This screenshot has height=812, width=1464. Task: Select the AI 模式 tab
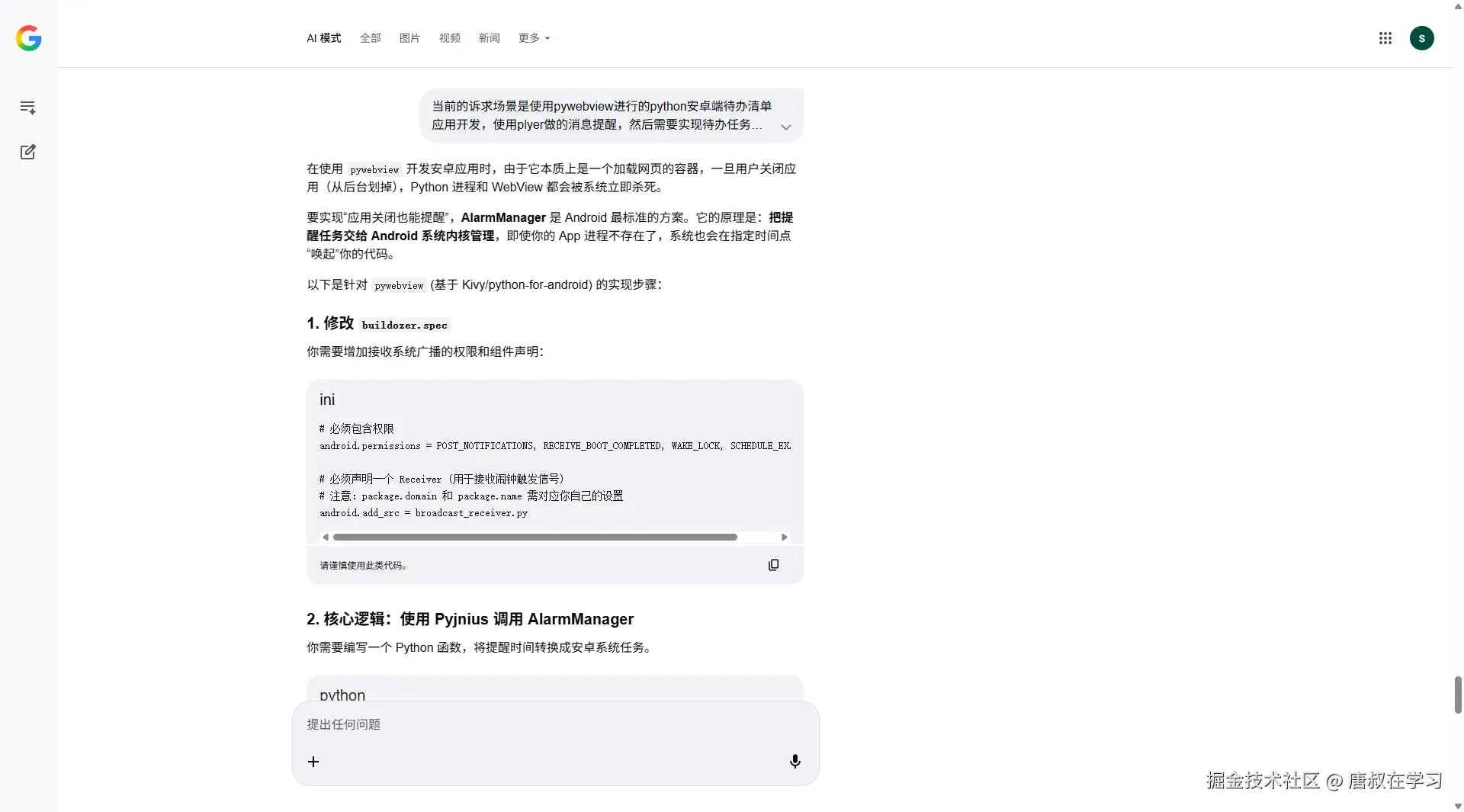coord(323,38)
